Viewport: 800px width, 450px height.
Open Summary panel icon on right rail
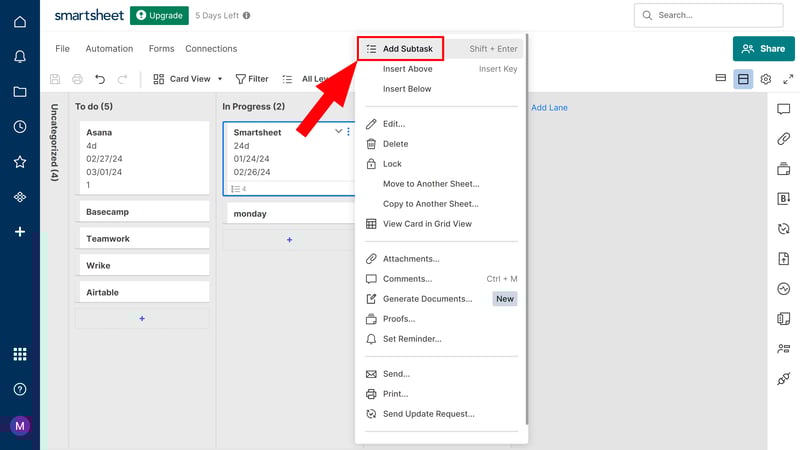pyautogui.click(x=784, y=319)
